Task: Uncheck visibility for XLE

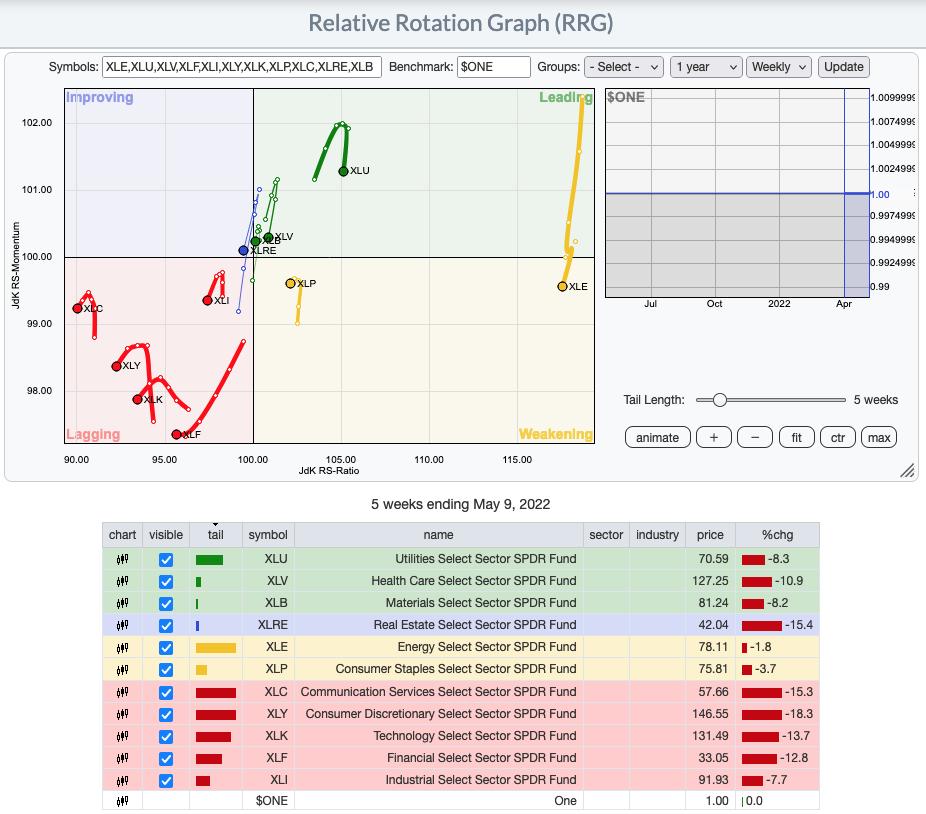Action: coord(166,648)
